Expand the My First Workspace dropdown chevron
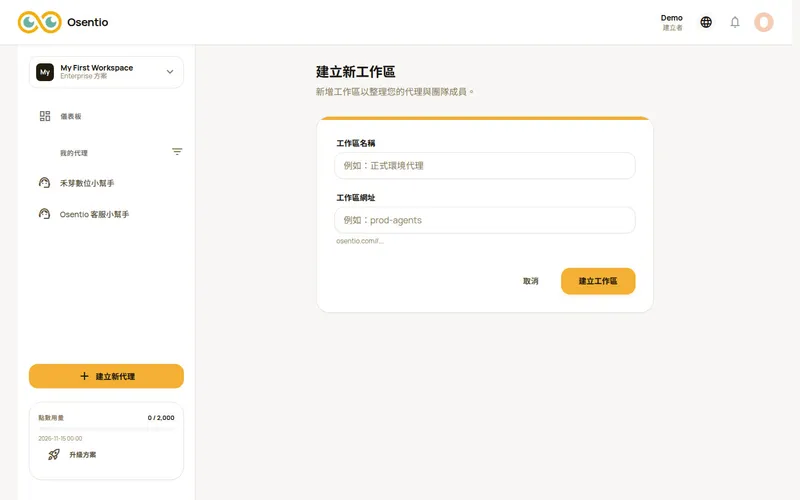This screenshot has width=800, height=500. 170,72
